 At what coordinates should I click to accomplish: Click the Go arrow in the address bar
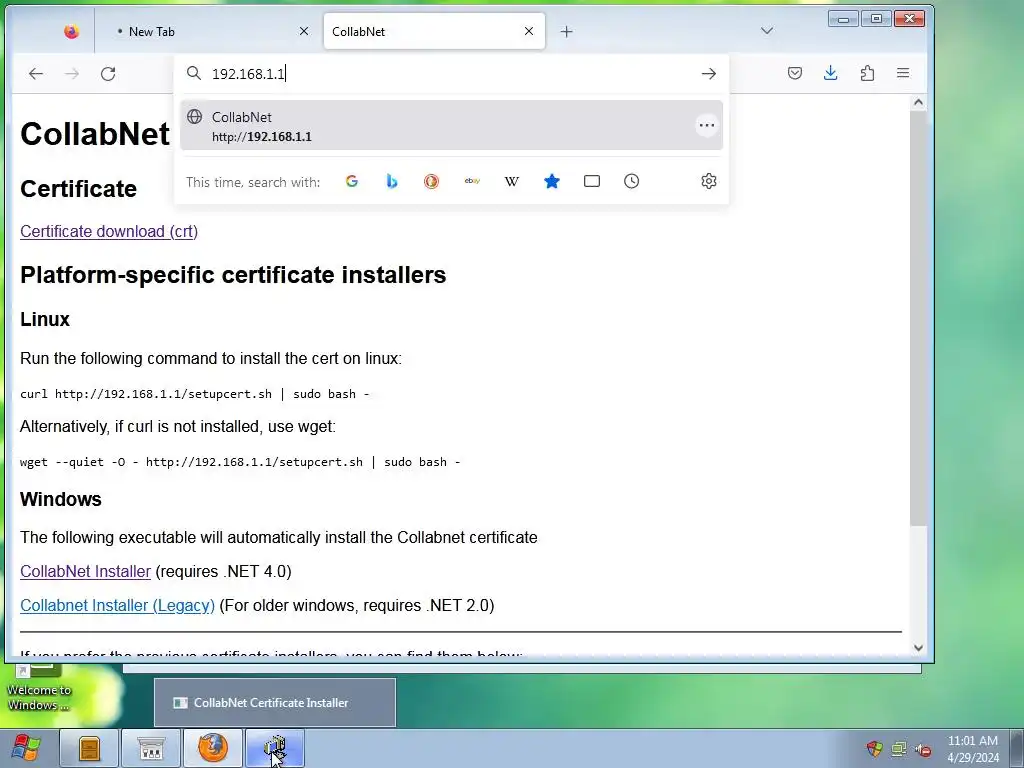pyautogui.click(x=709, y=74)
